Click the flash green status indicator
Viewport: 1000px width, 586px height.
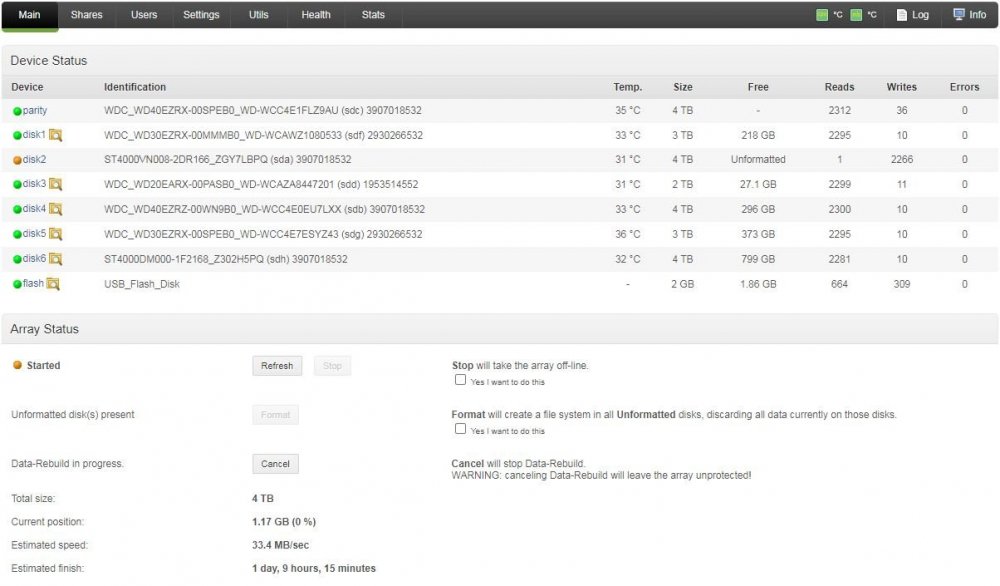click(x=17, y=284)
